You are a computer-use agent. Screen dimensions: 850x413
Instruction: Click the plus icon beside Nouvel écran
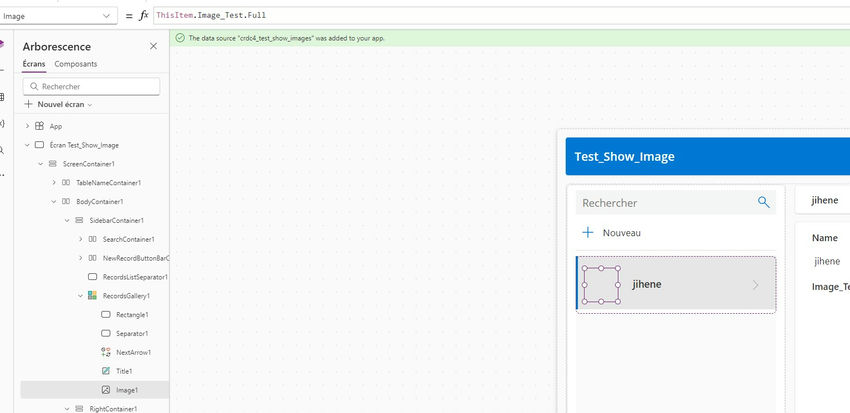pyautogui.click(x=28, y=104)
